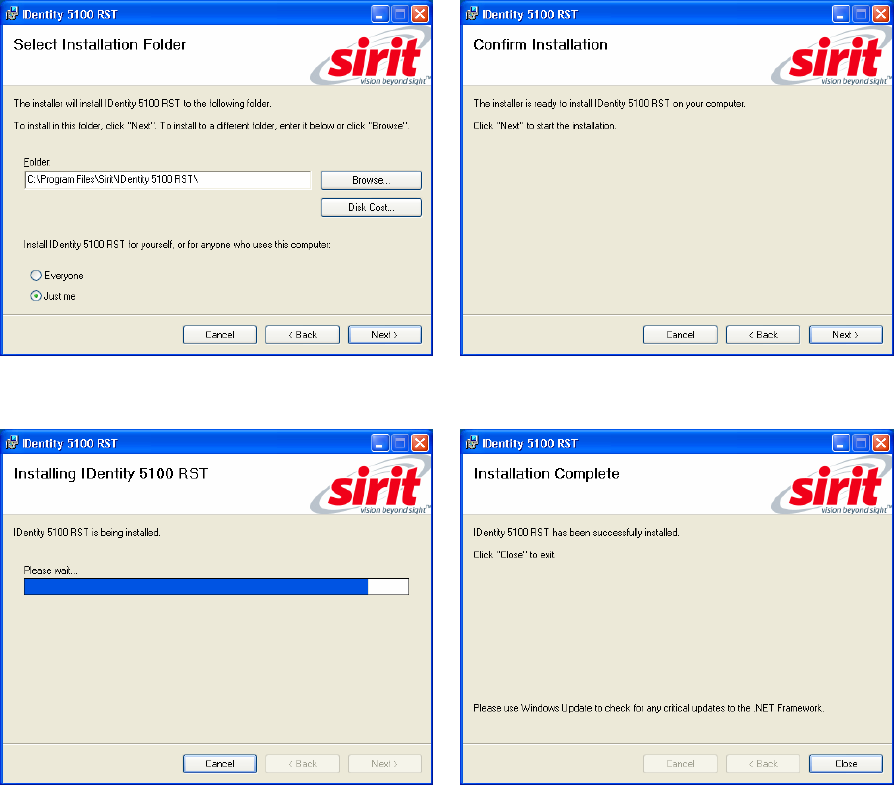894x785 pixels.
Task: Close the Installing IDentity 5100 RST window
Action: pyautogui.click(x=420, y=442)
